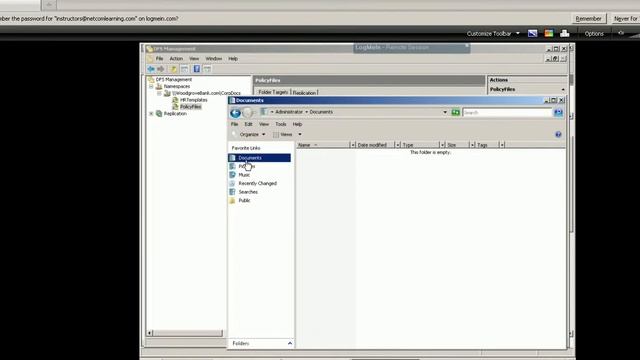Switch to the Folder Targets tab

(x=273, y=92)
